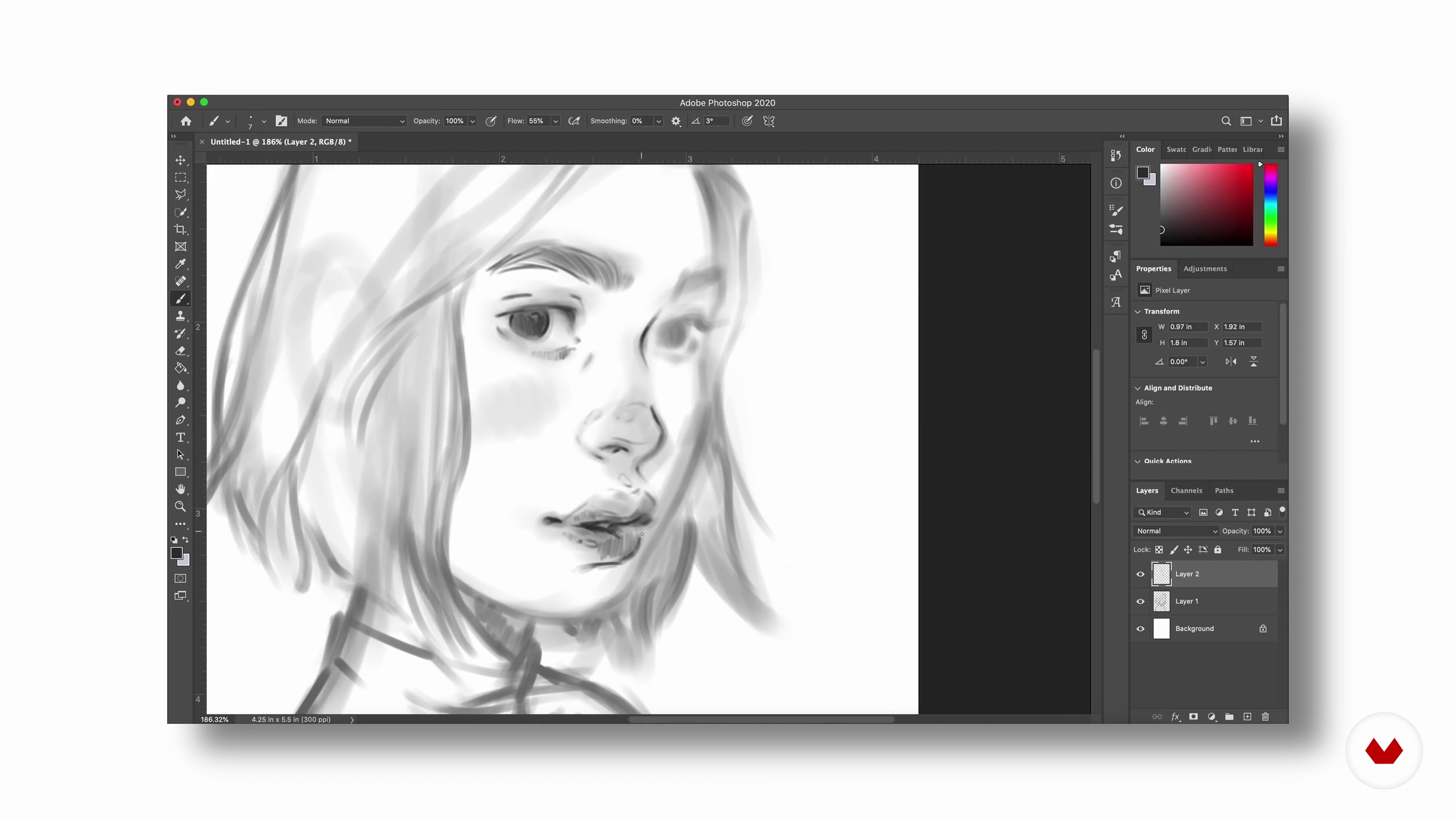Hide Layer 1 visibility eye

(1140, 601)
